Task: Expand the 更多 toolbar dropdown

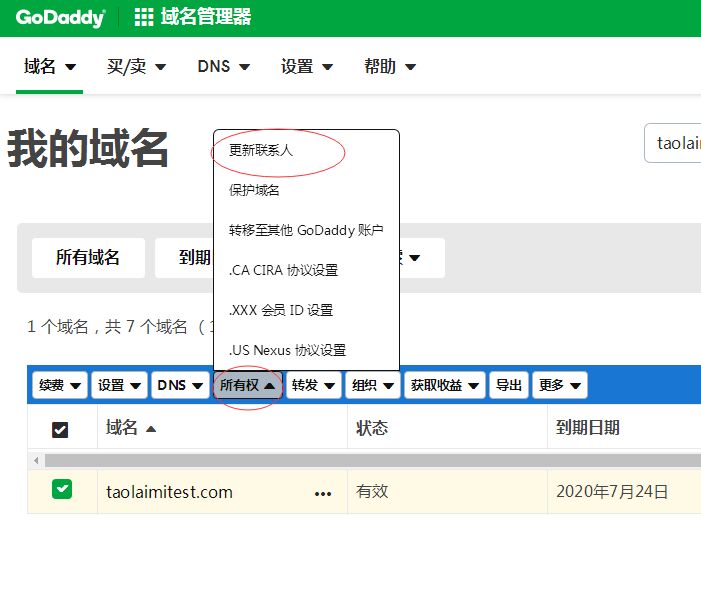Action: tap(560, 385)
